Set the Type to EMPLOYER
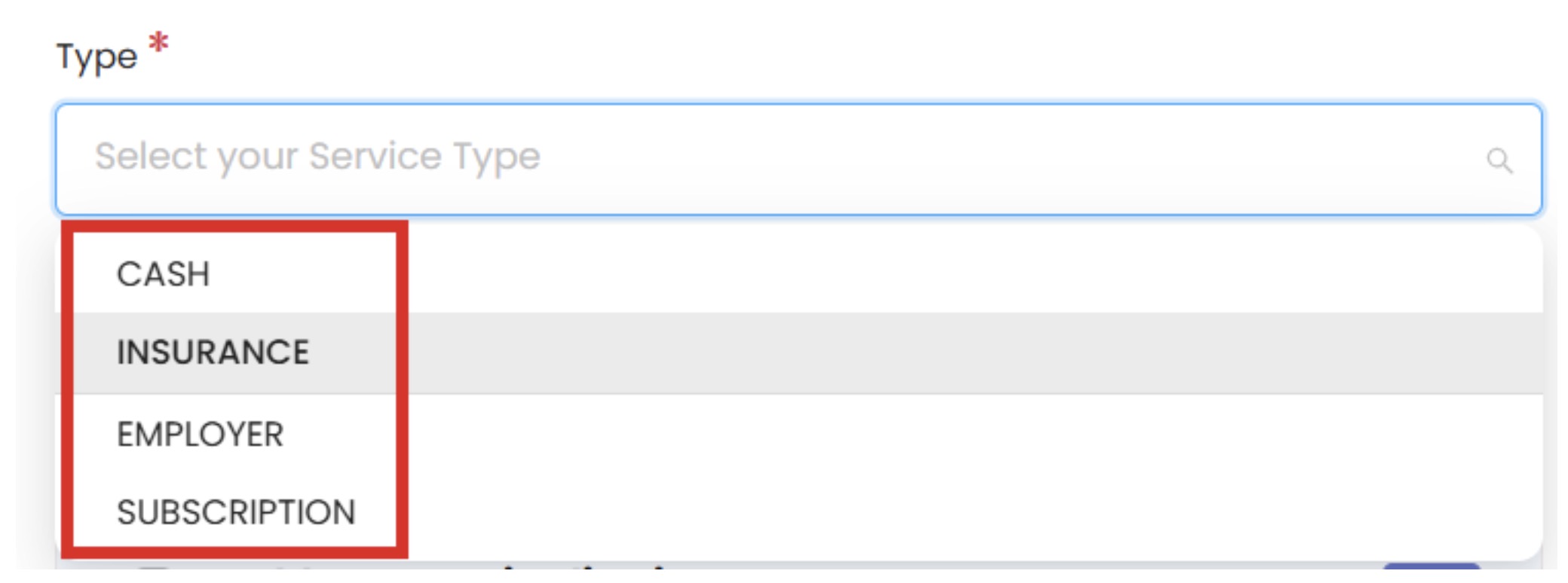The height and width of the screenshot is (583, 1568). [200, 435]
